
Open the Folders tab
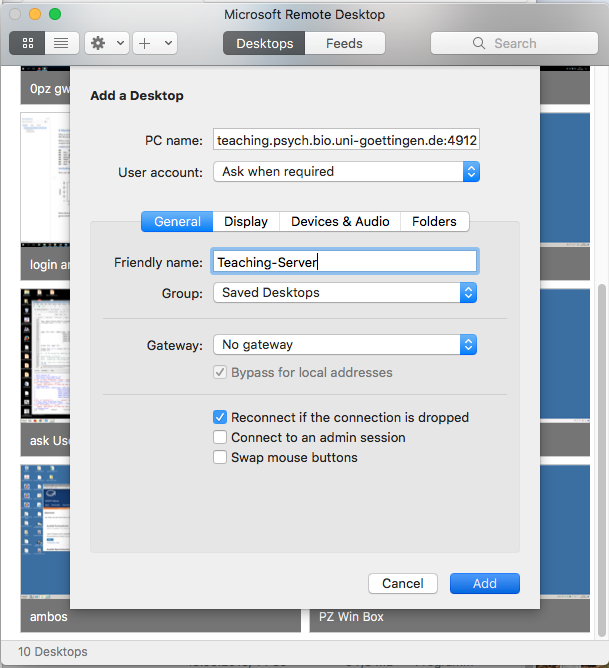434,222
